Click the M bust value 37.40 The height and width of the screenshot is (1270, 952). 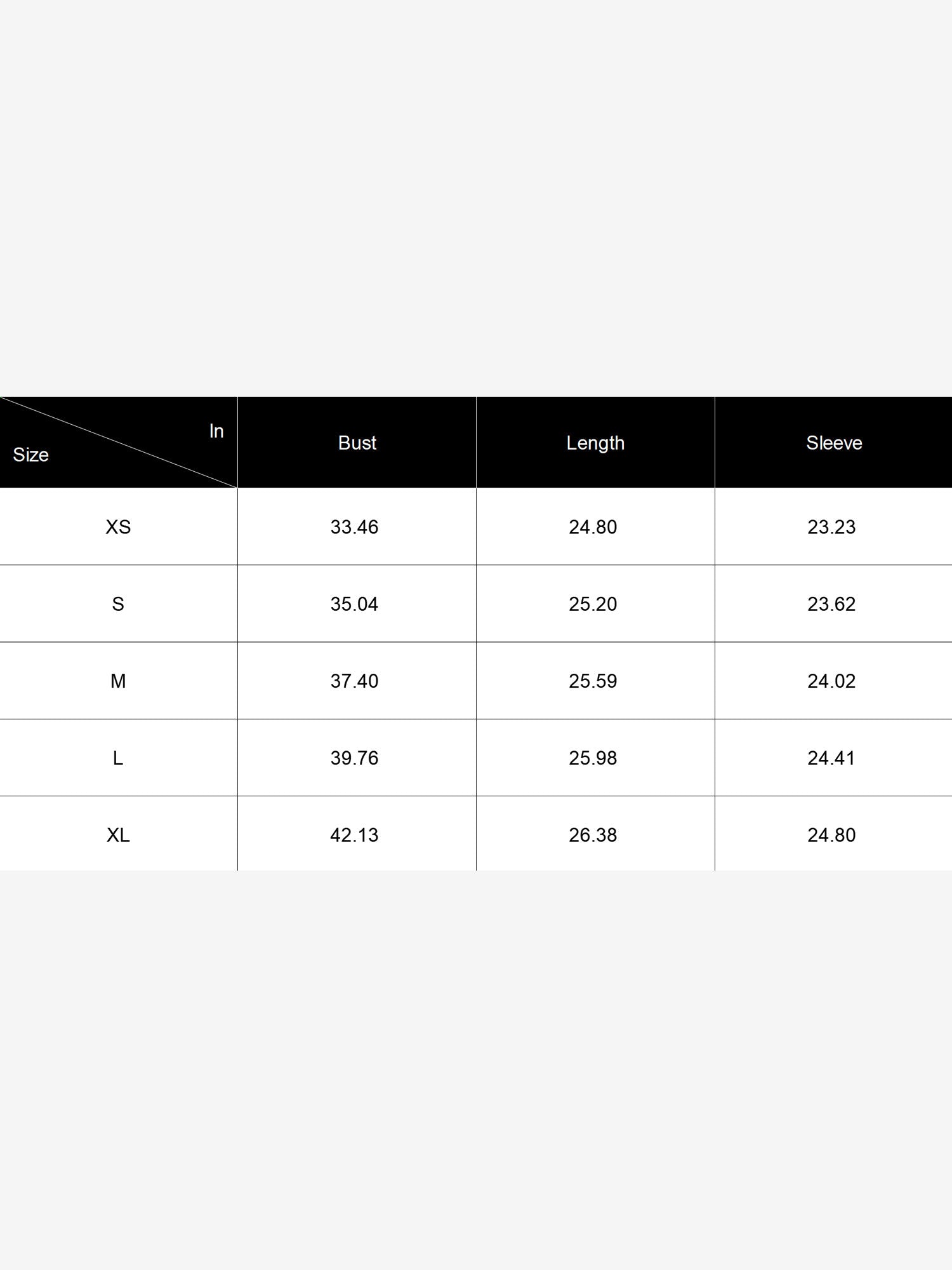point(354,681)
